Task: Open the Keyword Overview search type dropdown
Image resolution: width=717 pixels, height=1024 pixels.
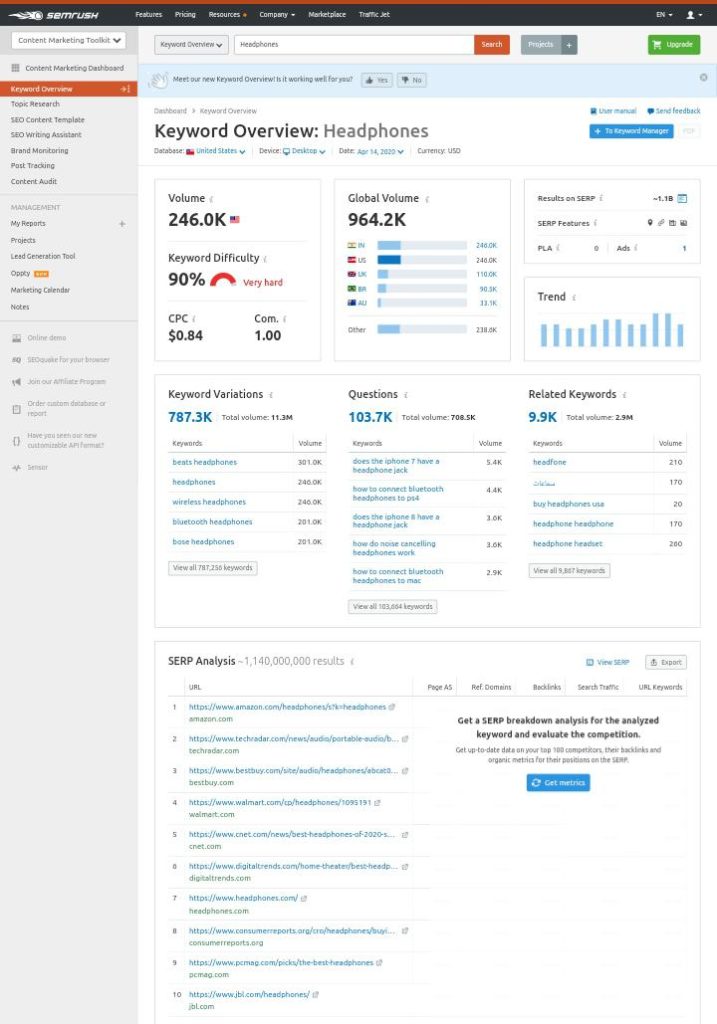Action: tap(191, 44)
